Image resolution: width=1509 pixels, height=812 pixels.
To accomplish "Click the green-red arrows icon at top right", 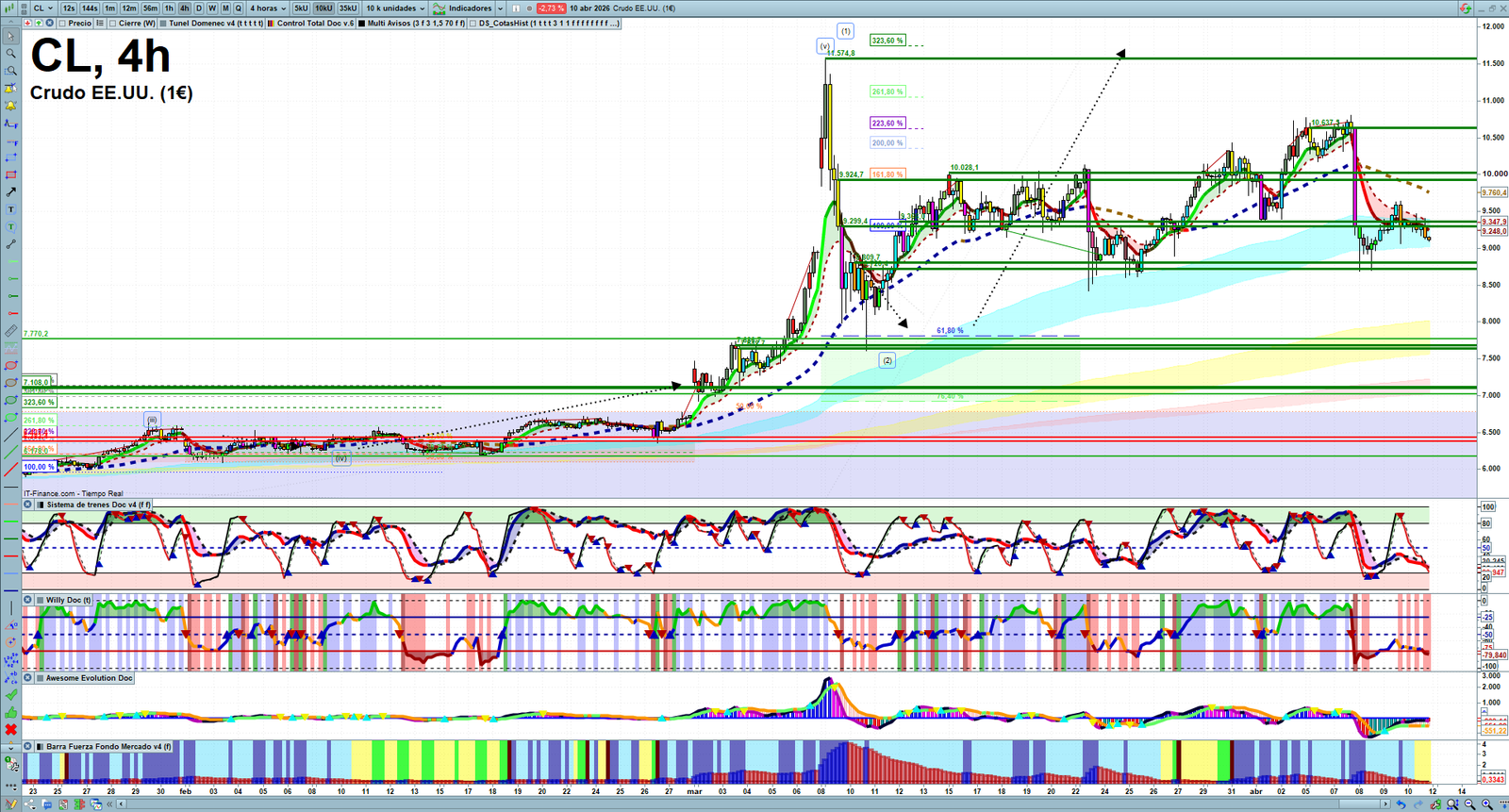I will tap(1466, 8).
